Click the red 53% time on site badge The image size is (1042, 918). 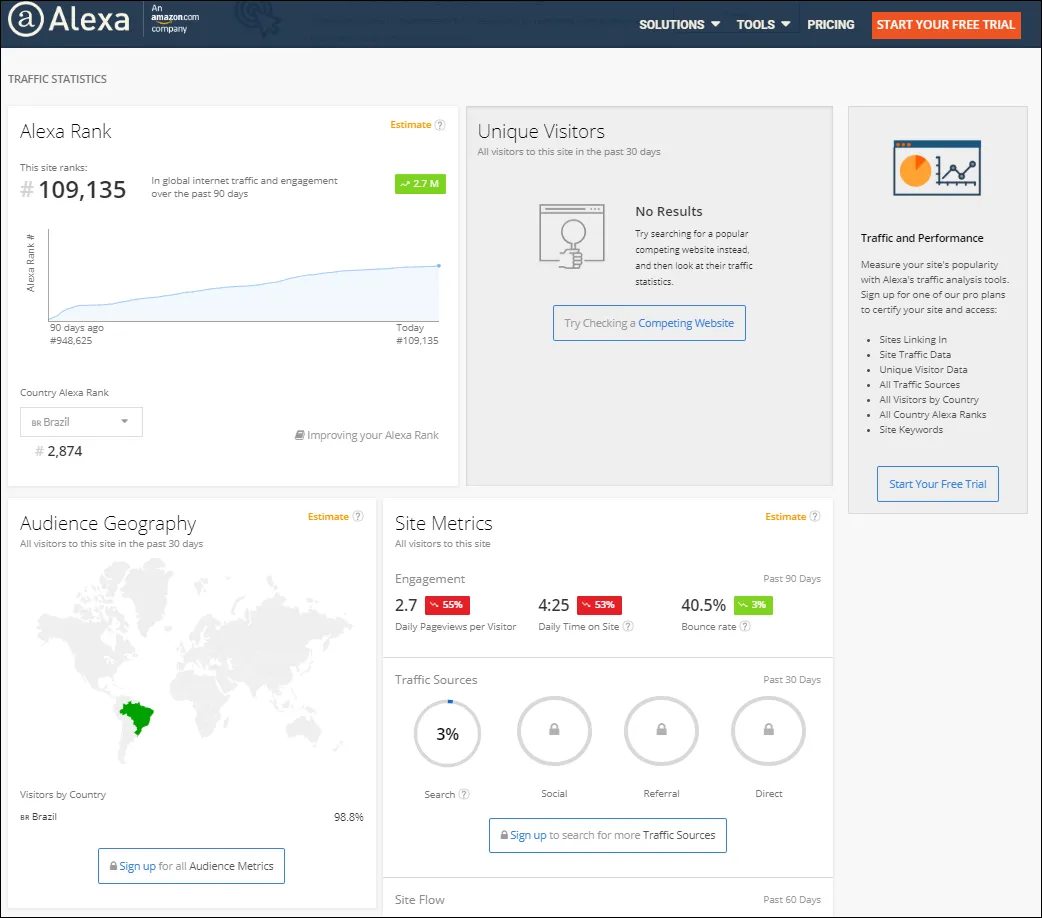tap(599, 605)
